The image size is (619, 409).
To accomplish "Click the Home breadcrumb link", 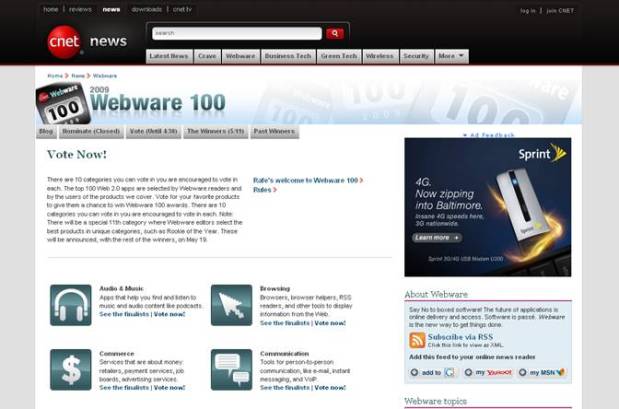I will 55,75.
